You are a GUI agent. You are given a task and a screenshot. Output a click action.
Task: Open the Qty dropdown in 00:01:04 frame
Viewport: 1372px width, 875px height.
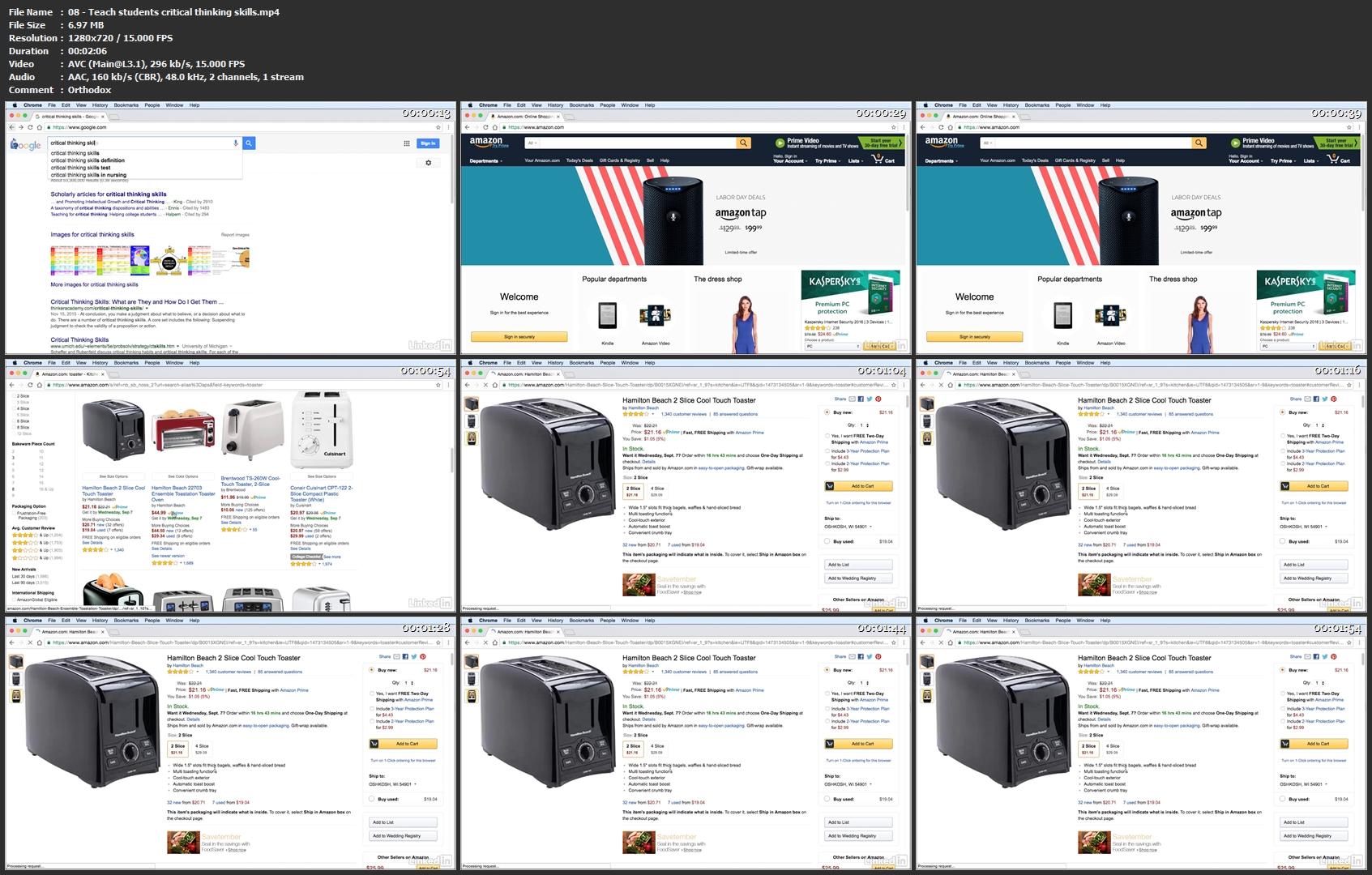(x=864, y=425)
